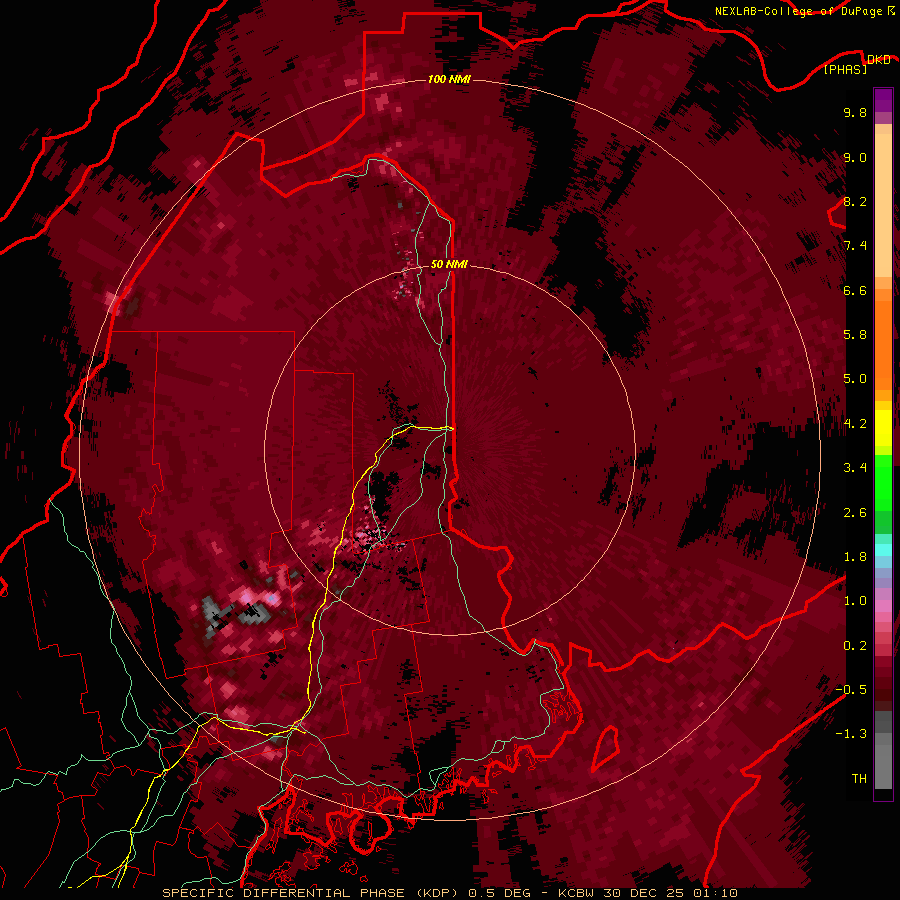The height and width of the screenshot is (900, 900).
Task: Click the 1.0 scale value
Action: pyautogui.click(x=855, y=601)
